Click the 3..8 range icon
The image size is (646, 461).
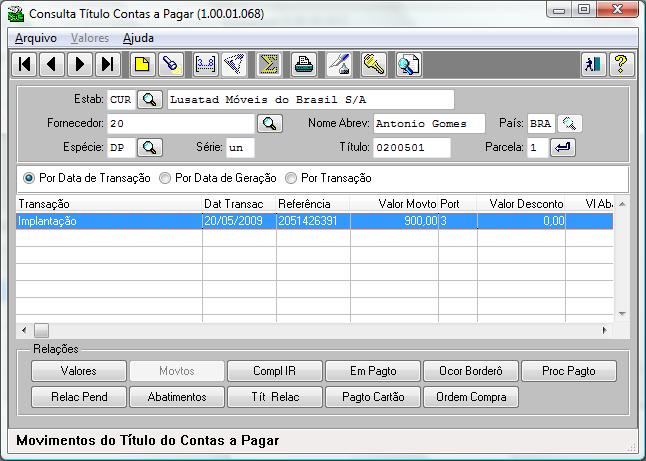click(x=206, y=64)
